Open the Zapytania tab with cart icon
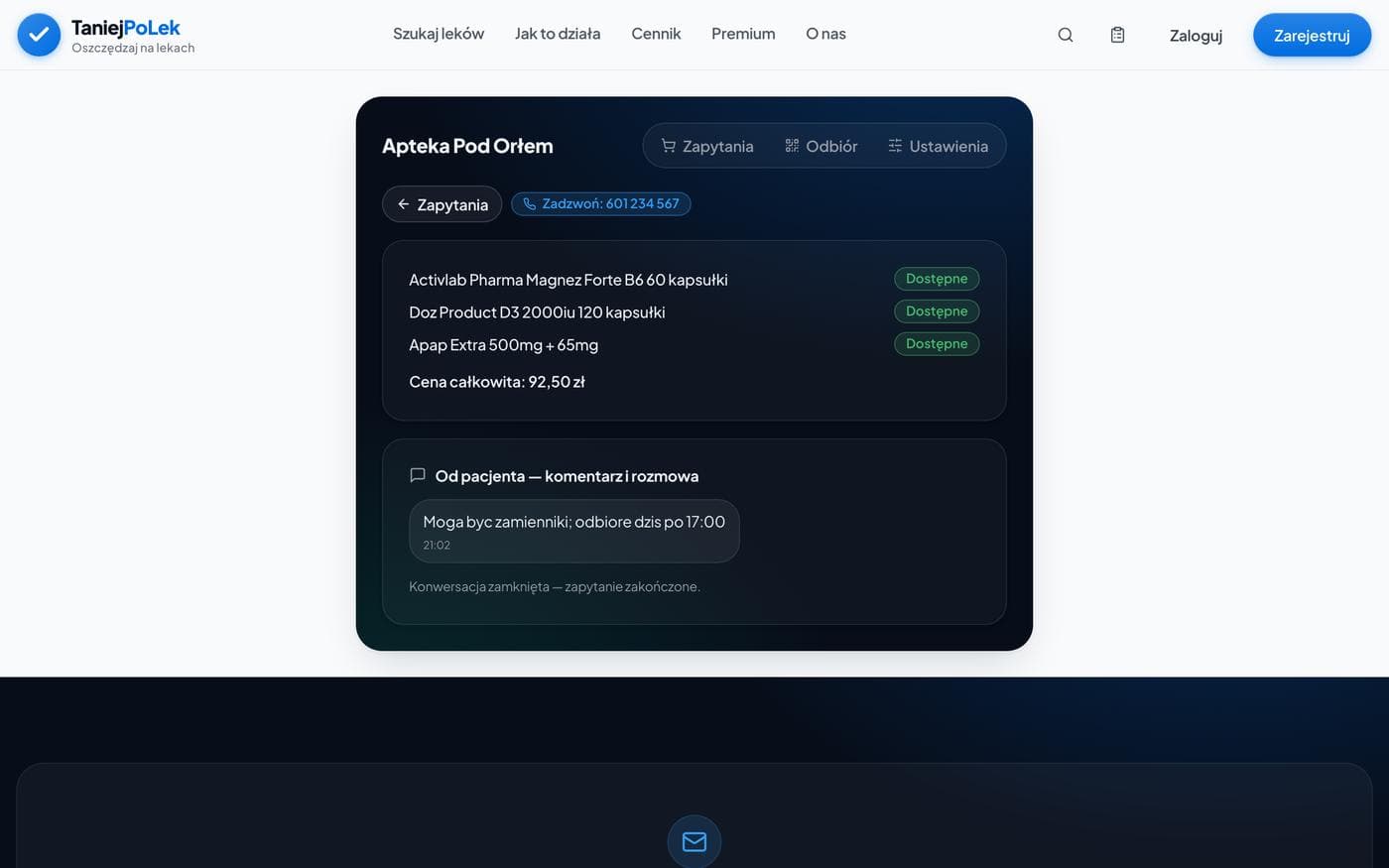This screenshot has height=868, width=1389. pyautogui.click(x=707, y=146)
